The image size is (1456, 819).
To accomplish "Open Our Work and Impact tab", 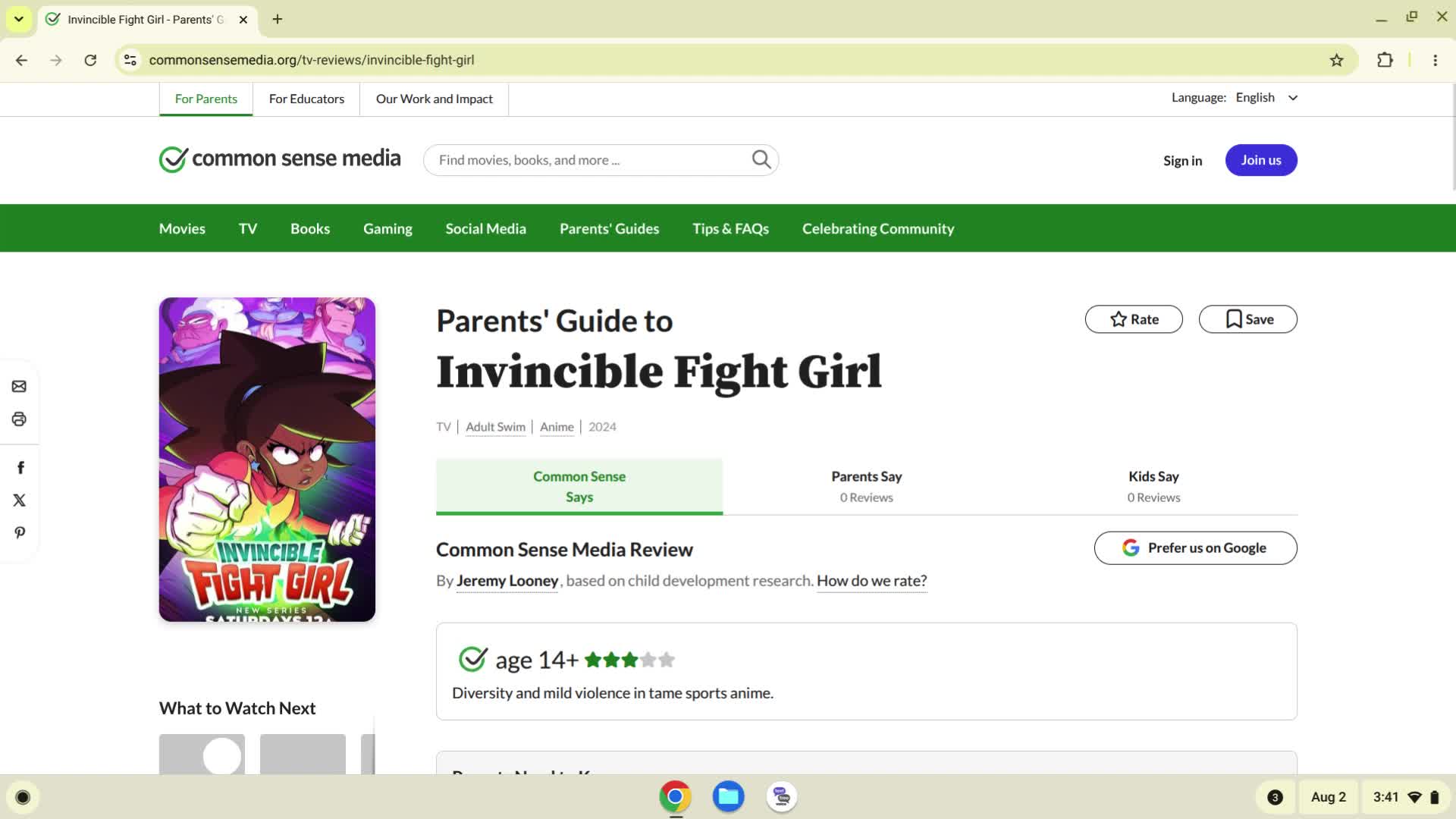I will tap(435, 99).
